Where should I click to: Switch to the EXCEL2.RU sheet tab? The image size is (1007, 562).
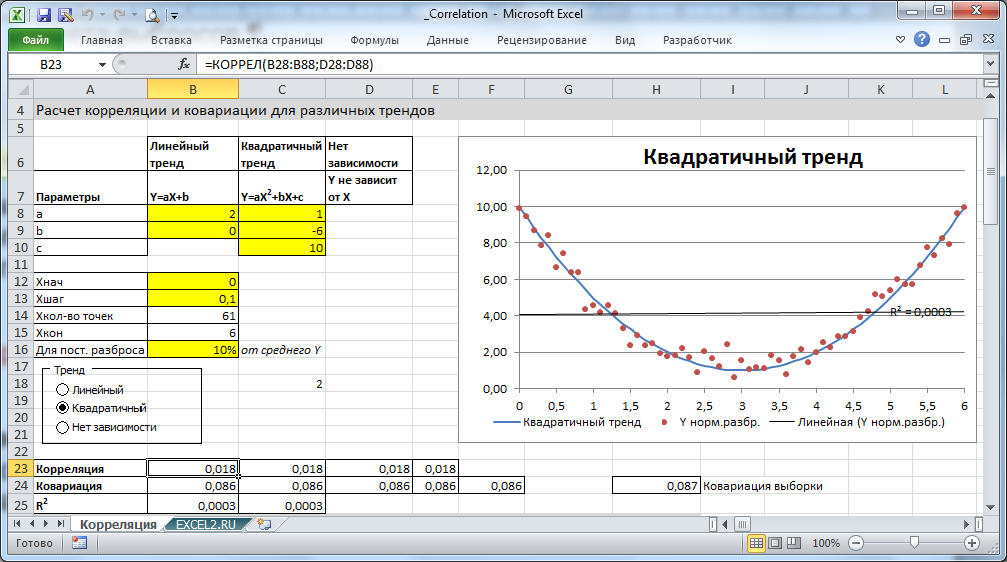206,524
